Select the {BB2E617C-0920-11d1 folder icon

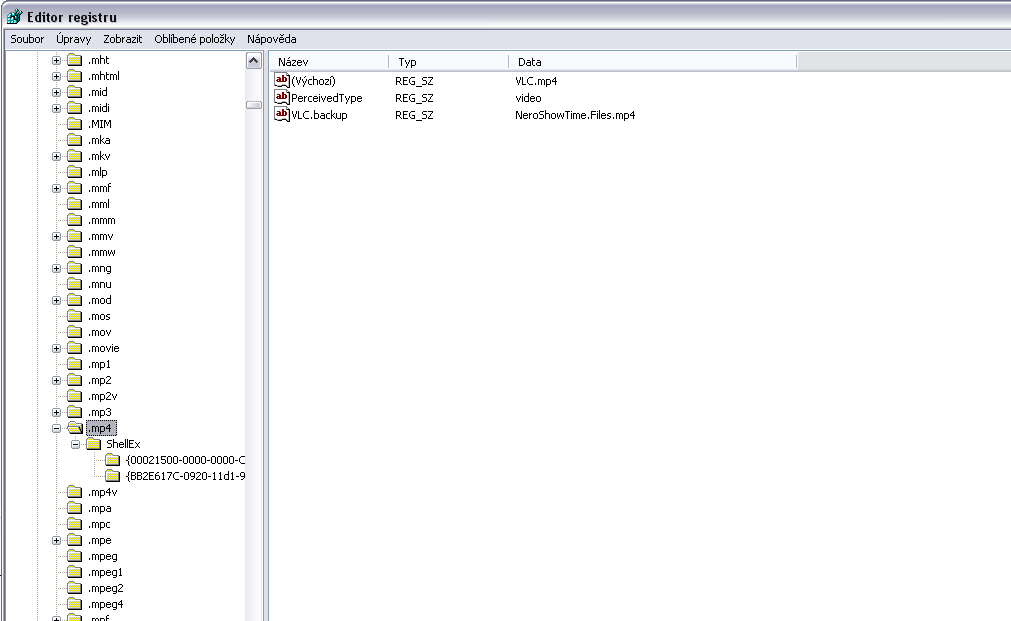(x=113, y=476)
